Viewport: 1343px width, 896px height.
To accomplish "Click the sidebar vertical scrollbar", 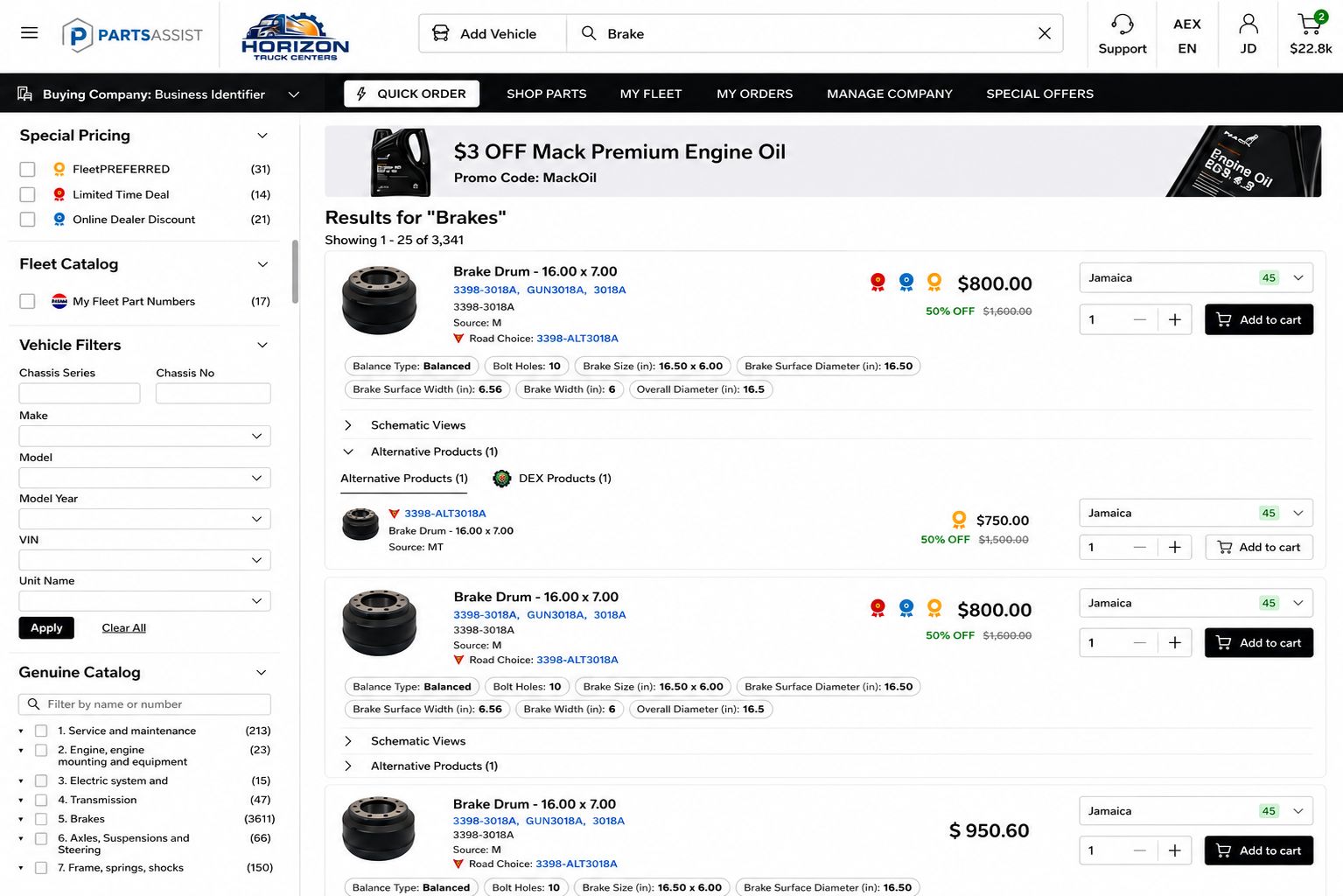I will [x=295, y=271].
